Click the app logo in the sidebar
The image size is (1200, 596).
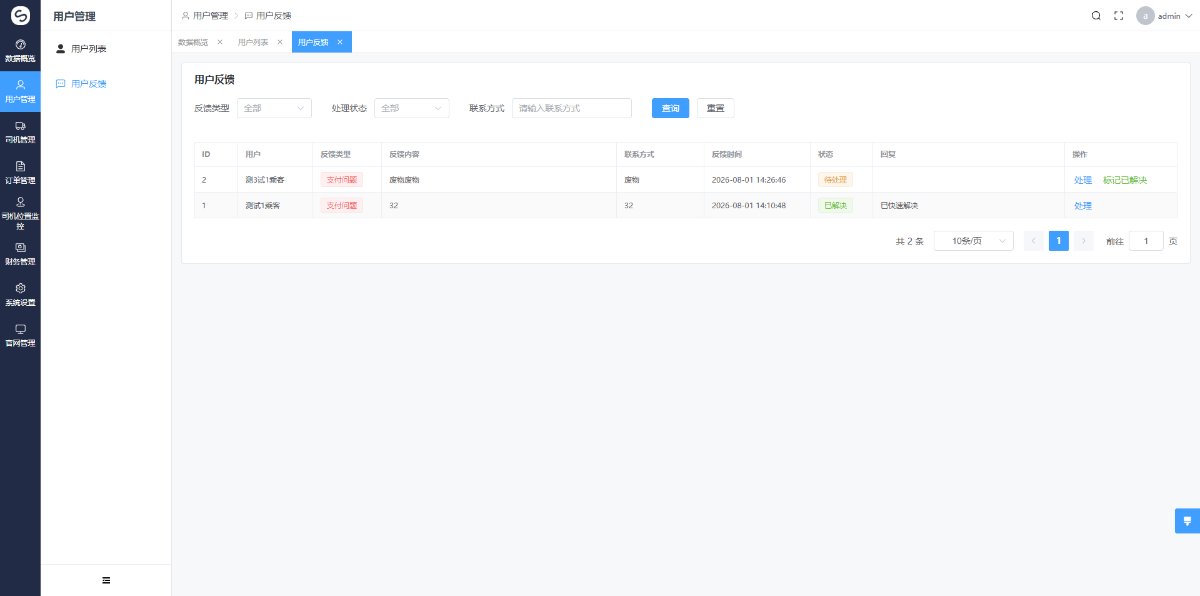pos(20,15)
